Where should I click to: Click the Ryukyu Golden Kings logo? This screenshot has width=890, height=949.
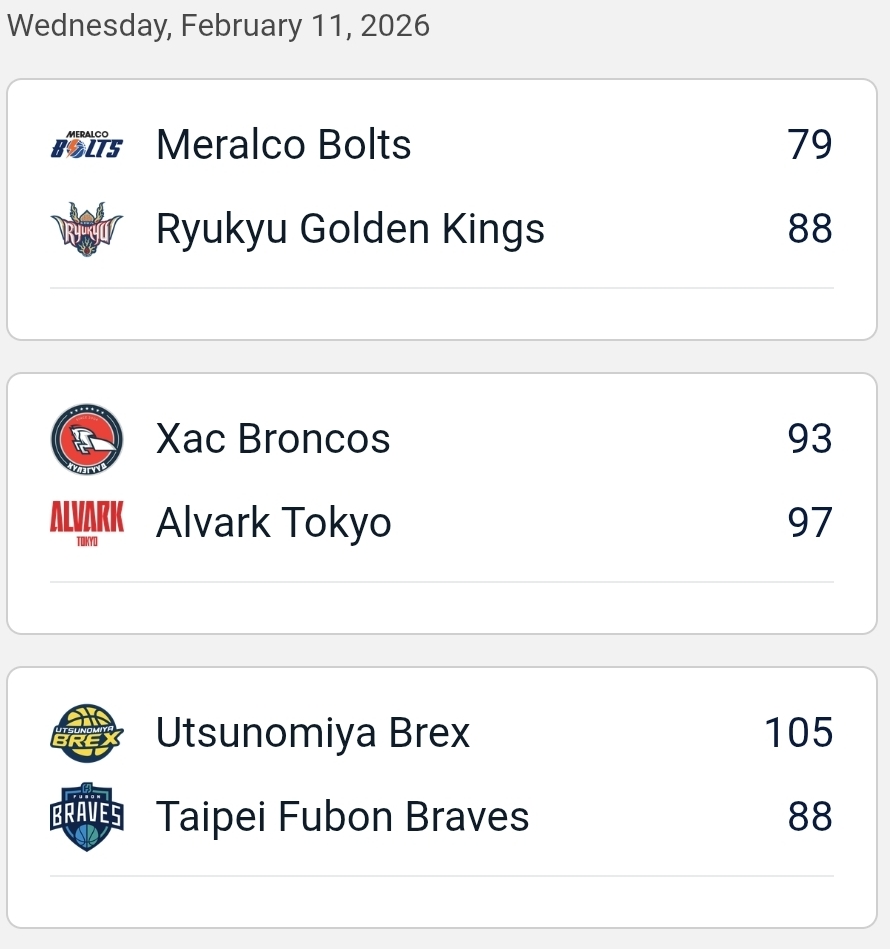pos(87,229)
